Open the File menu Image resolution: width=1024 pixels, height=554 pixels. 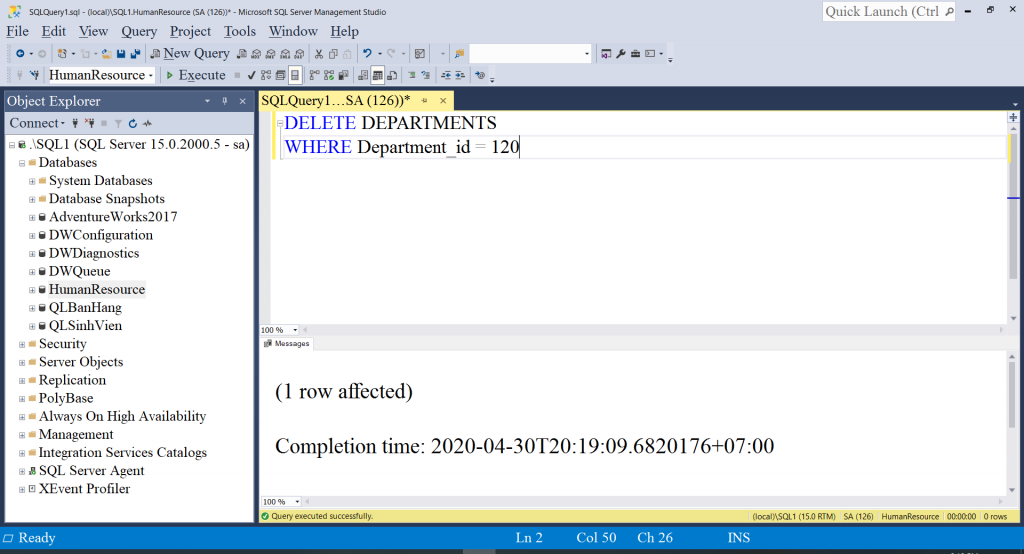(x=18, y=31)
